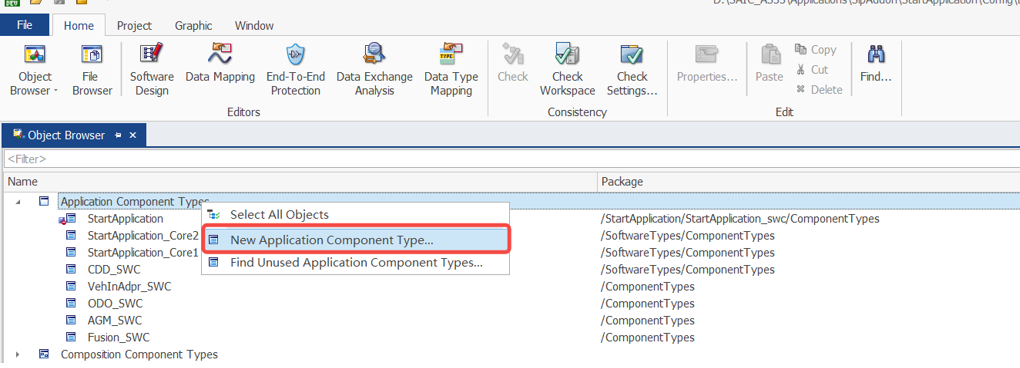1020x368 pixels.
Task: Collapse the Application Component Types node
Action: coord(18,202)
